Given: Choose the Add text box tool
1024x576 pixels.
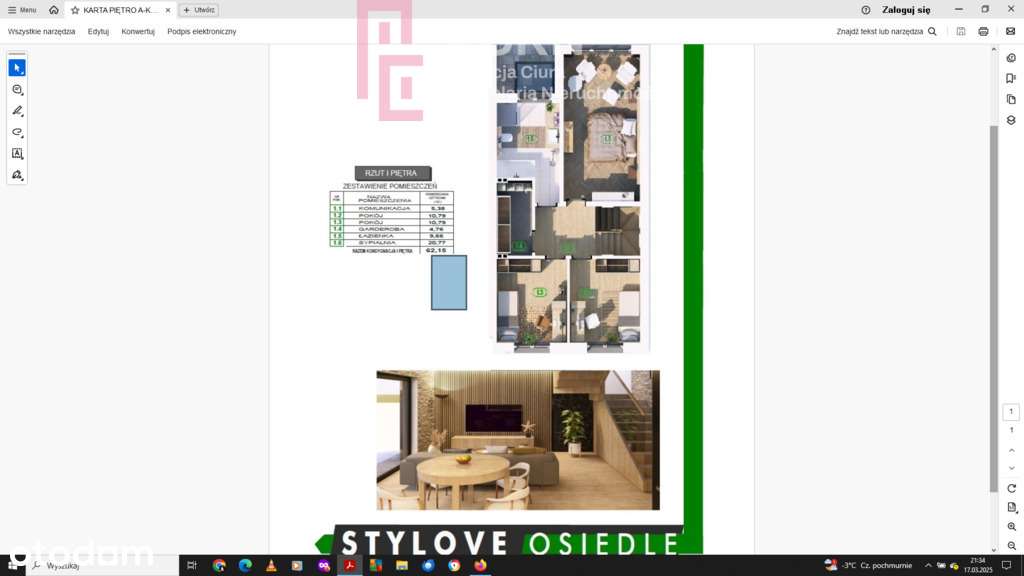Looking at the screenshot, I should coord(17,154).
